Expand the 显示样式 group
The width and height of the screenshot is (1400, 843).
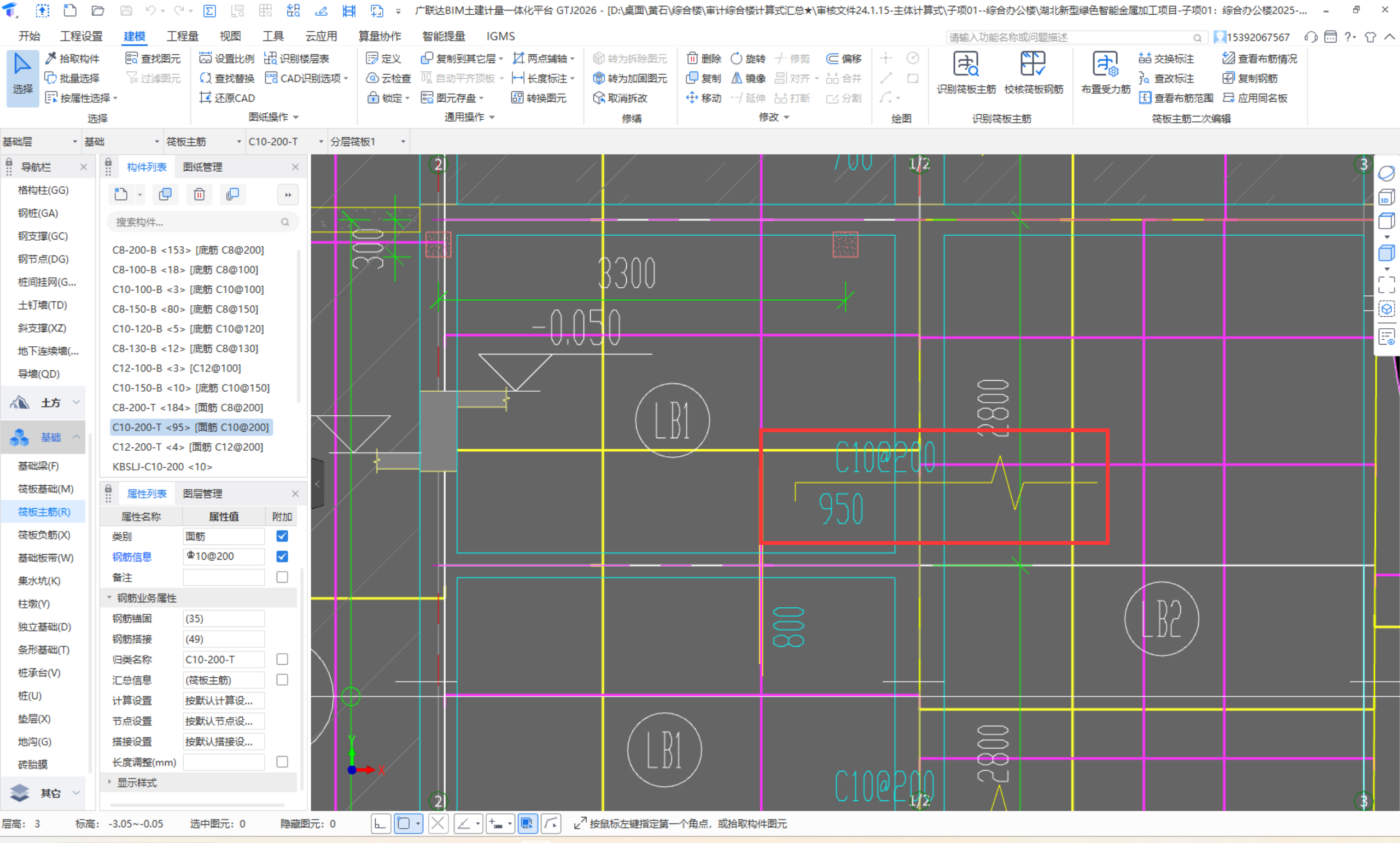point(109,782)
